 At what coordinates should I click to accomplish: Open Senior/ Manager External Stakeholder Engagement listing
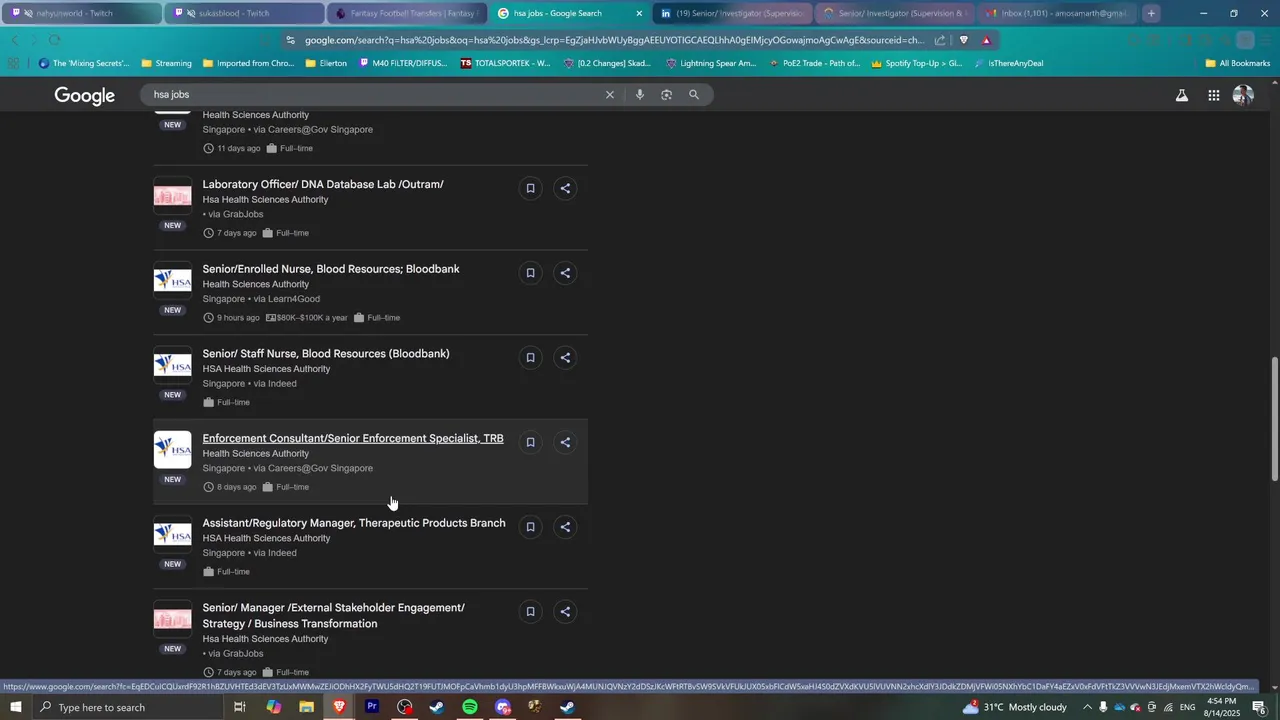pos(334,616)
